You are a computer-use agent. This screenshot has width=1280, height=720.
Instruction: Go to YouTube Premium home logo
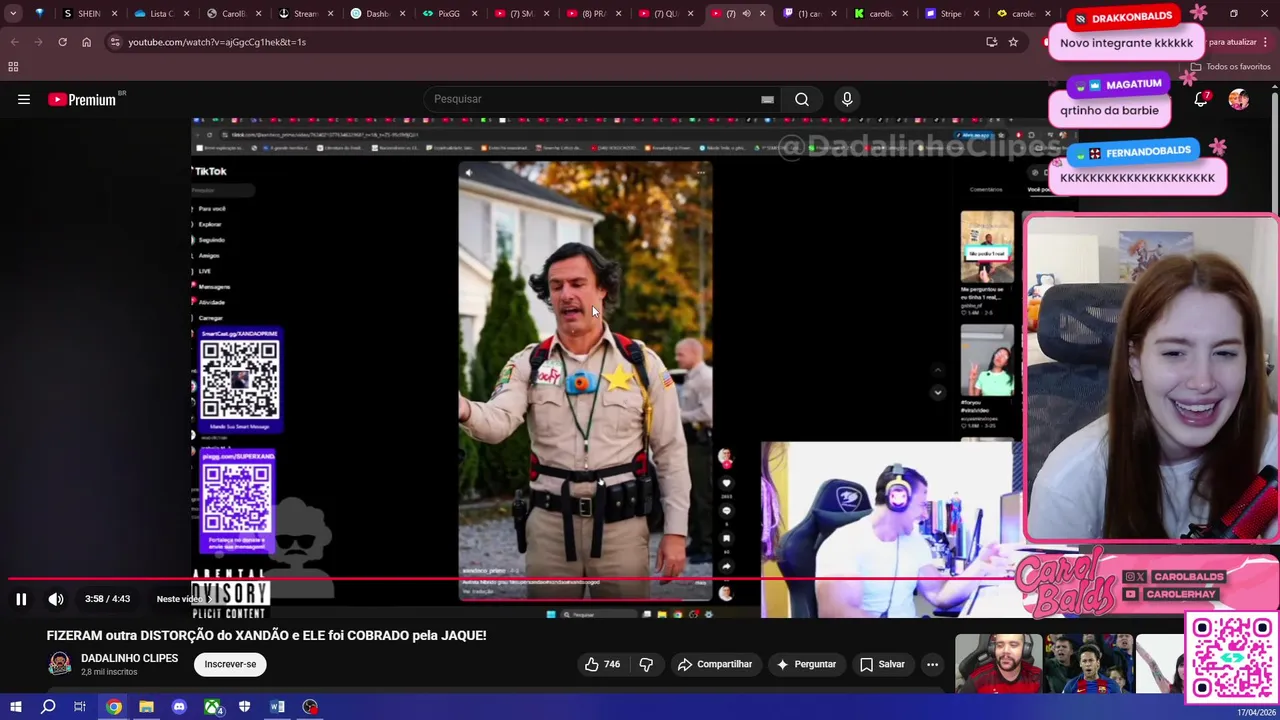(82, 99)
